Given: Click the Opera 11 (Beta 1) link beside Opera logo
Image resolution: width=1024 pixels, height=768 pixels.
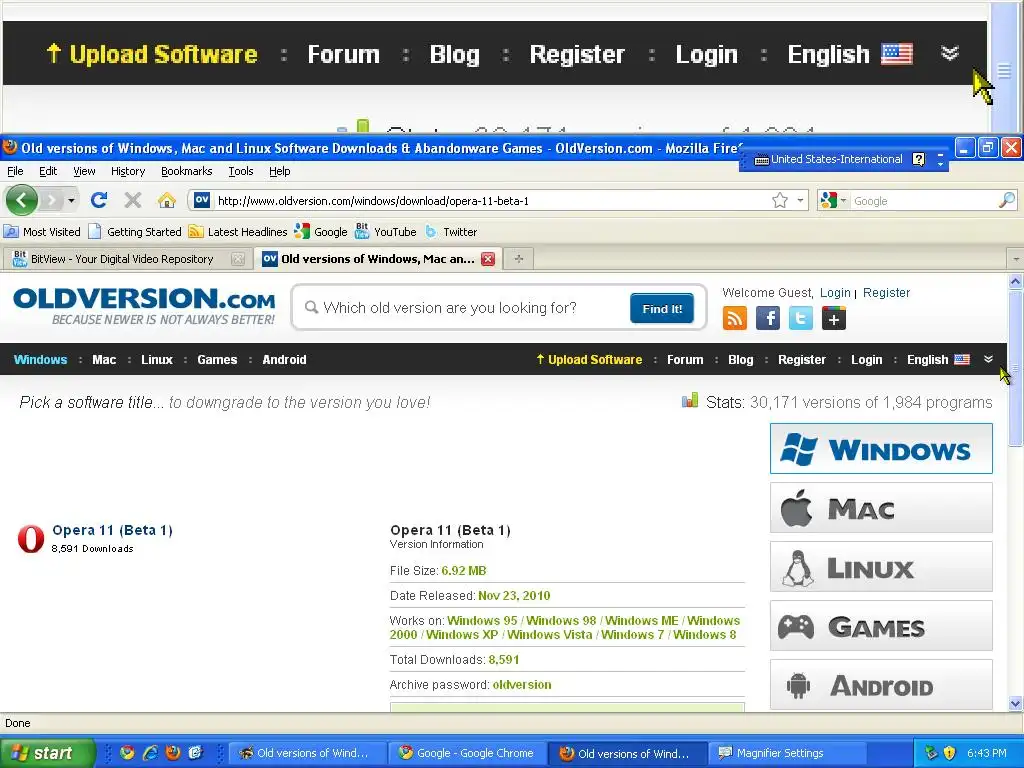Looking at the screenshot, I should [x=112, y=530].
